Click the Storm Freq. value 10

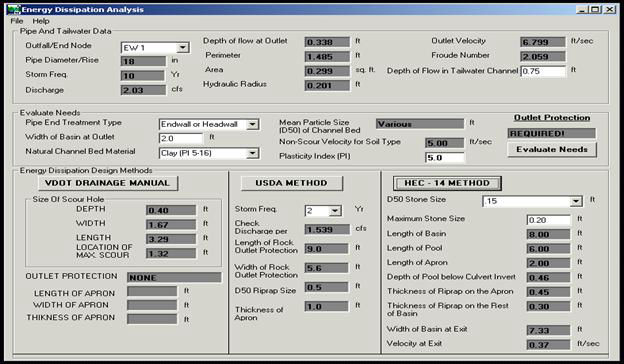[x=142, y=76]
